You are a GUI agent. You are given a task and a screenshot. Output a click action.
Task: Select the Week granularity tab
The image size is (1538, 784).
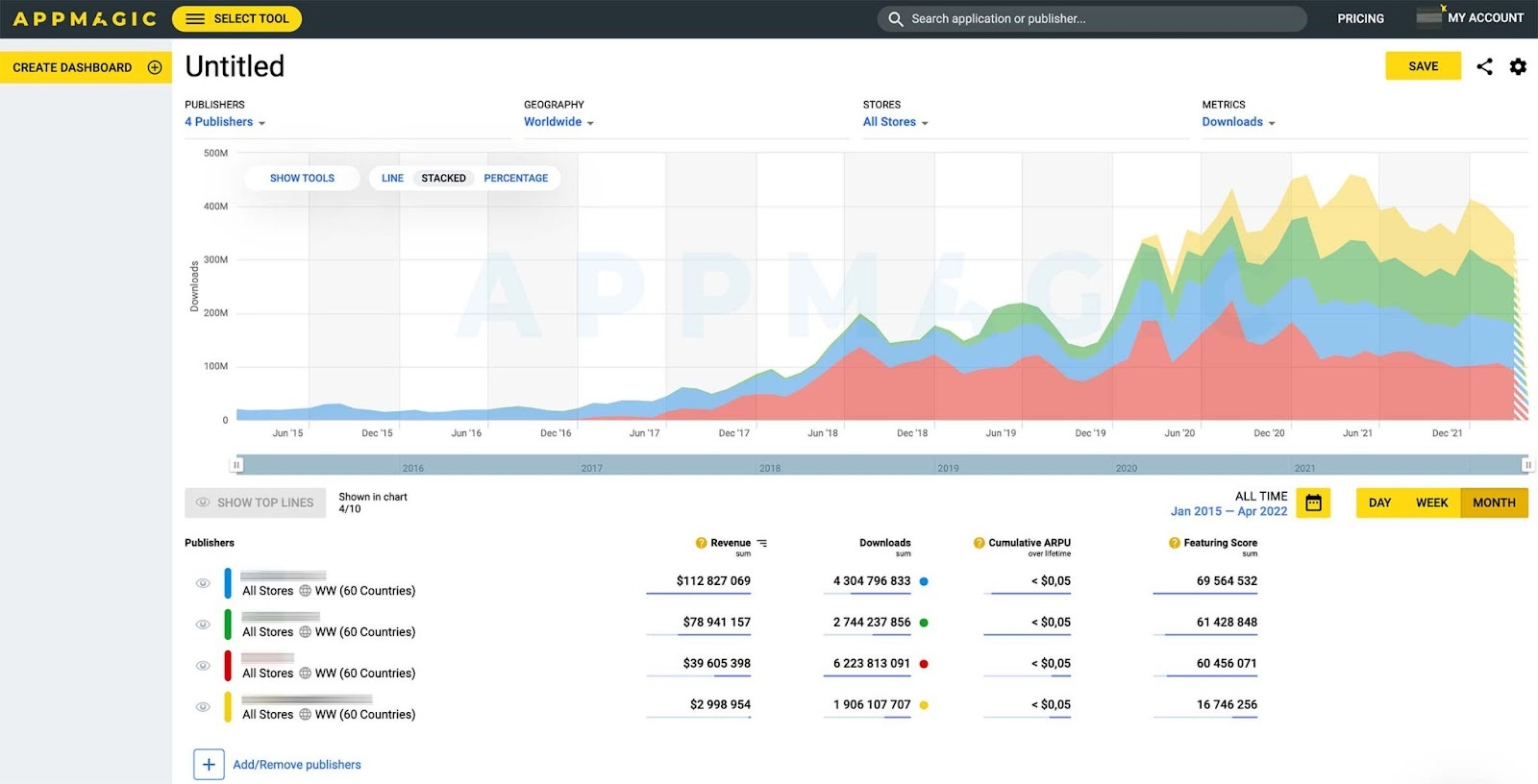coord(1431,502)
